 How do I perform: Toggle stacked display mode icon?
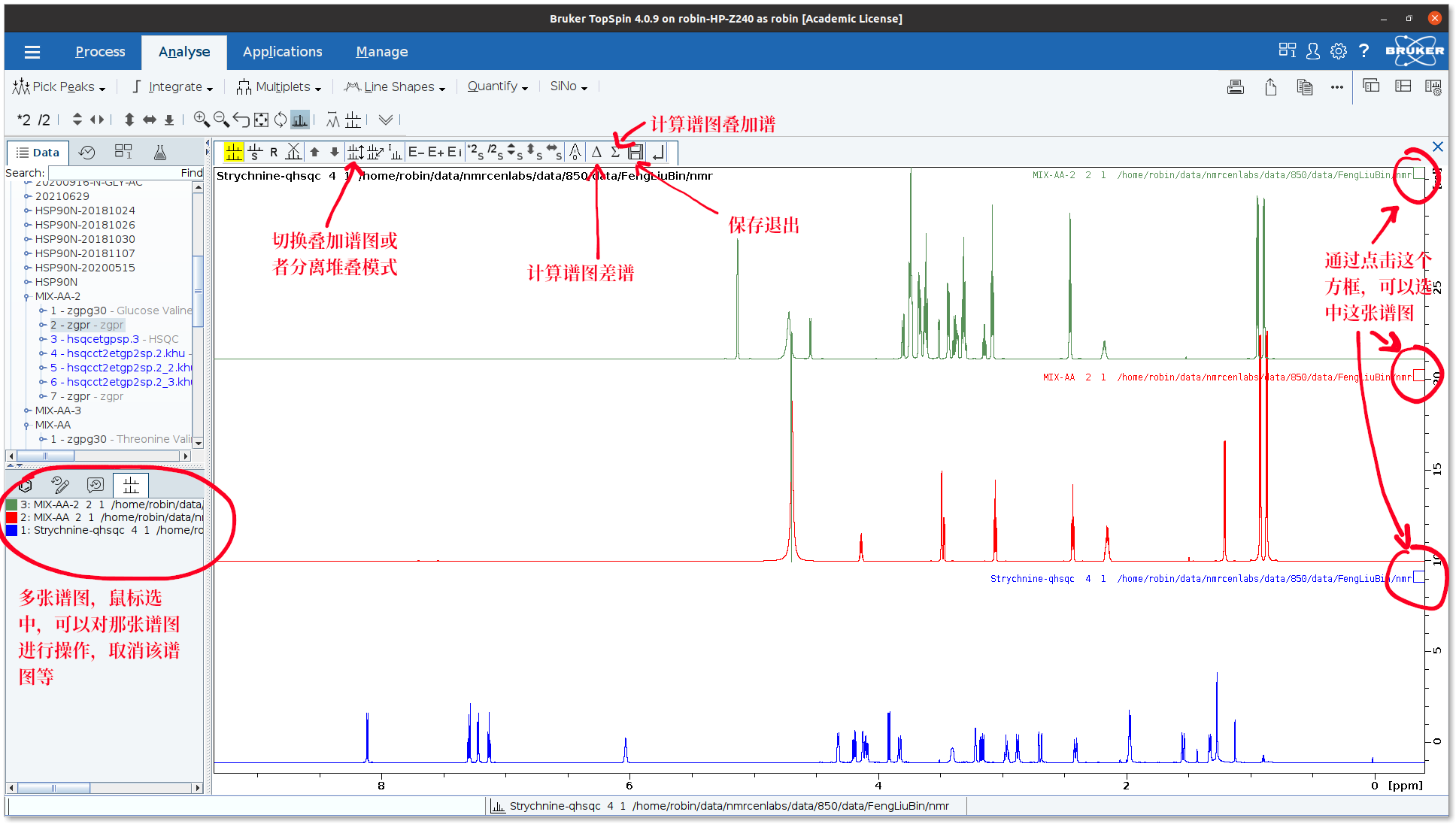pyautogui.click(x=356, y=152)
